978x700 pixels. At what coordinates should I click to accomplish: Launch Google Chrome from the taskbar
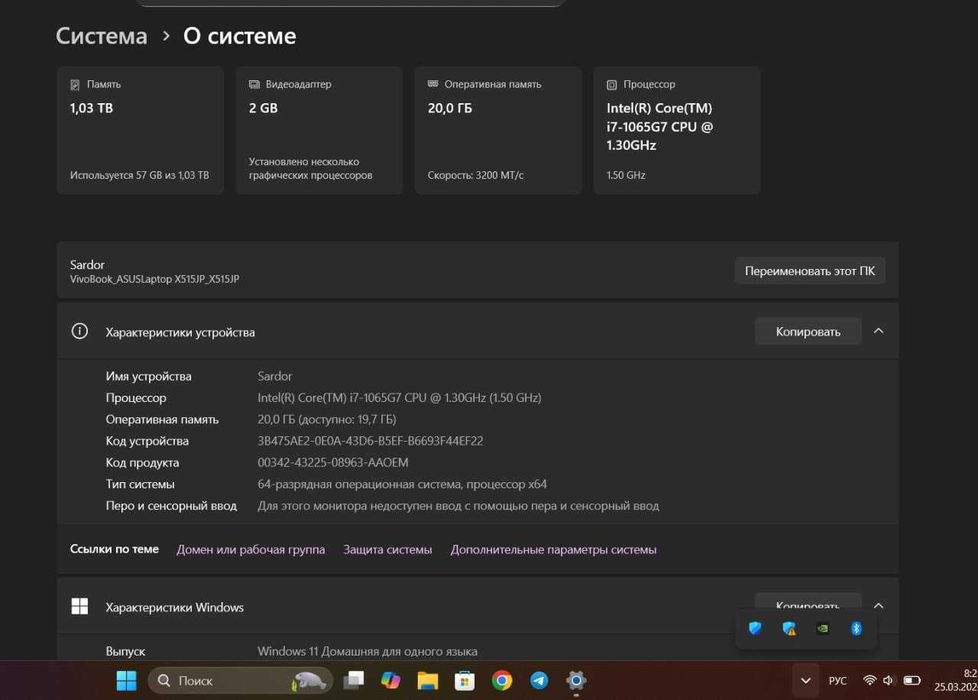pyautogui.click(x=502, y=681)
